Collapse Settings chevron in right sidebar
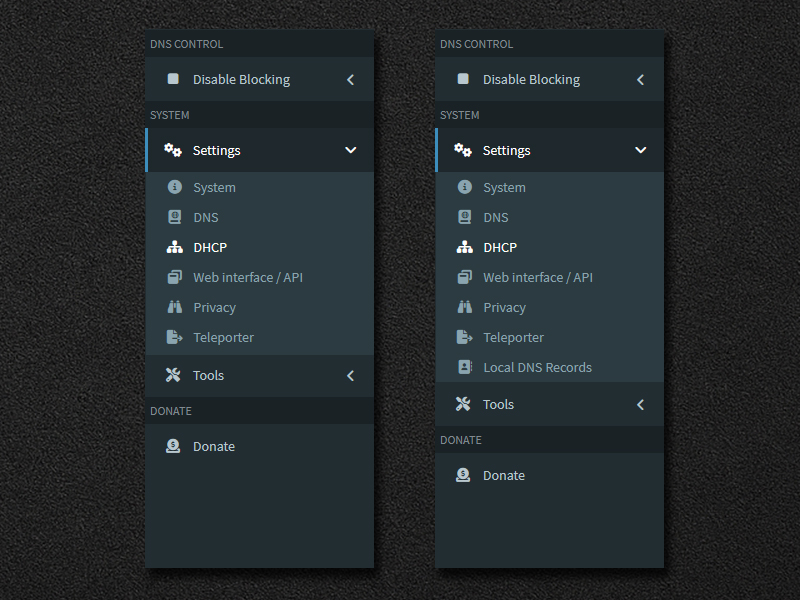Viewport: 800px width, 600px height. [x=640, y=150]
